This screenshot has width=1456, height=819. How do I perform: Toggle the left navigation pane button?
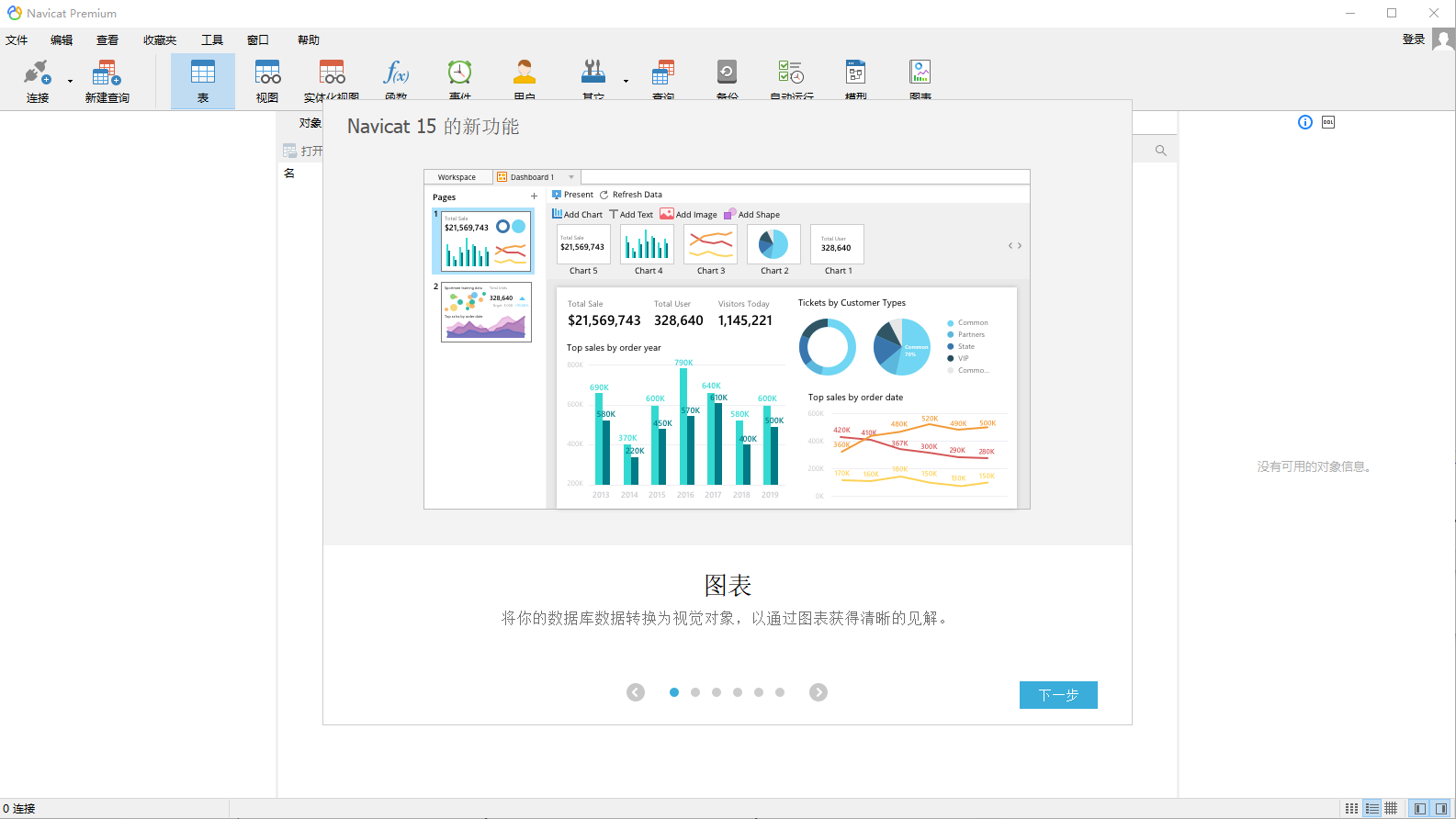click(x=1420, y=809)
